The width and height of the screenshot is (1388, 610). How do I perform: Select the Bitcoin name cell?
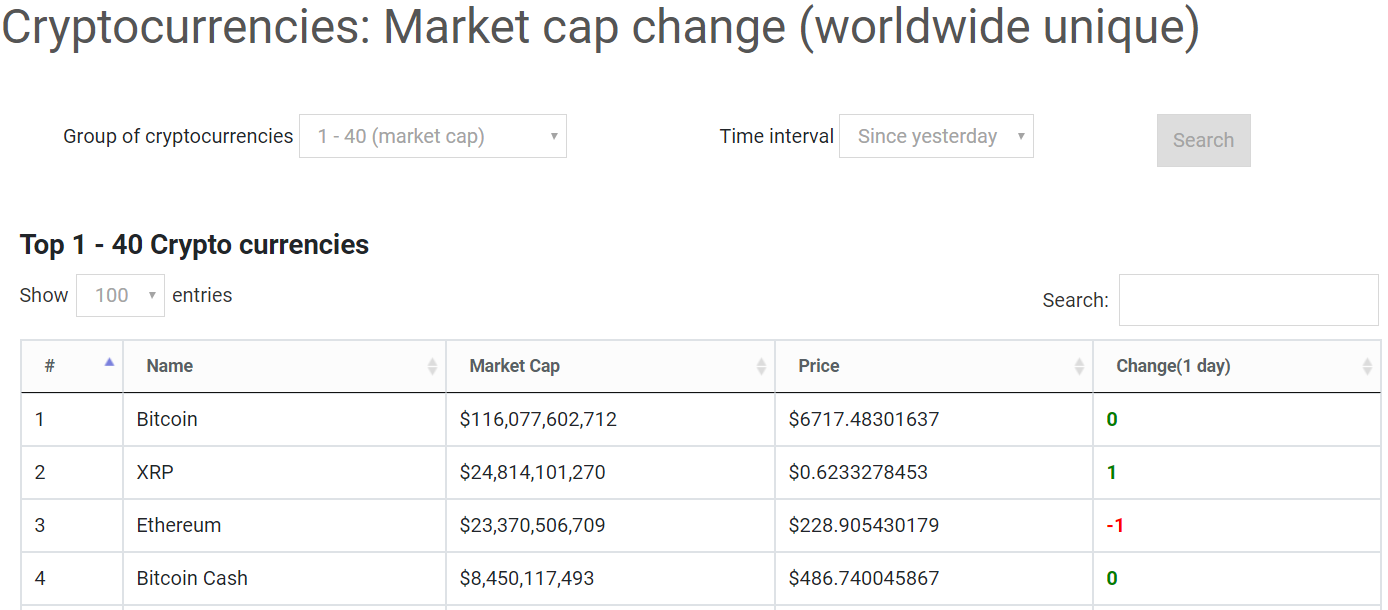[167, 419]
